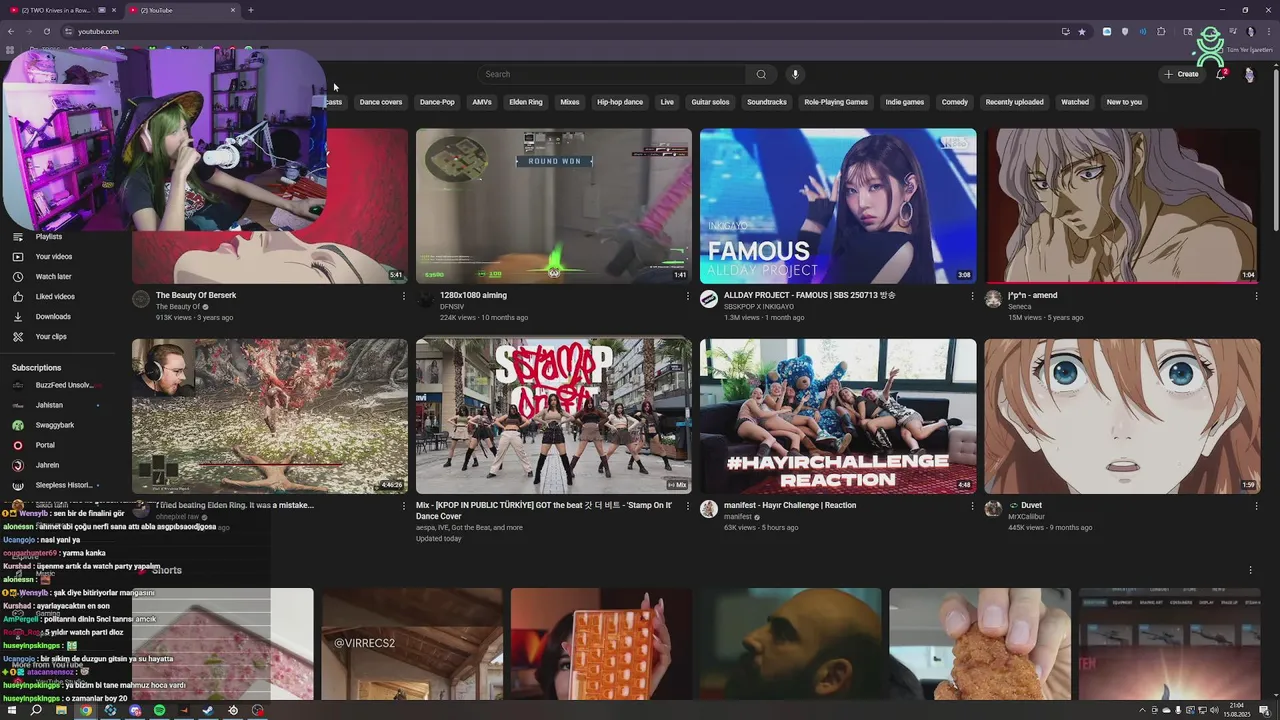
Task: Open options menu for Hayır Challenge Reaction
Action: point(972,506)
